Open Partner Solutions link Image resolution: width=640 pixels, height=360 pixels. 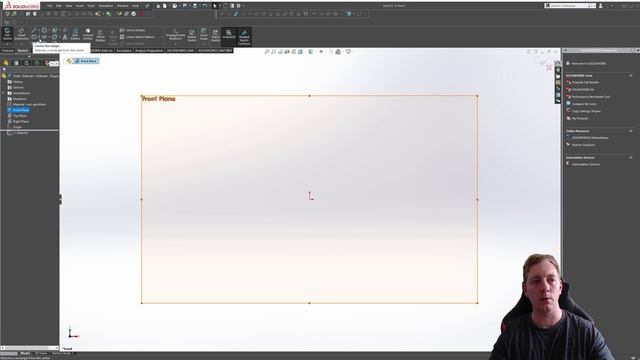(x=580, y=145)
